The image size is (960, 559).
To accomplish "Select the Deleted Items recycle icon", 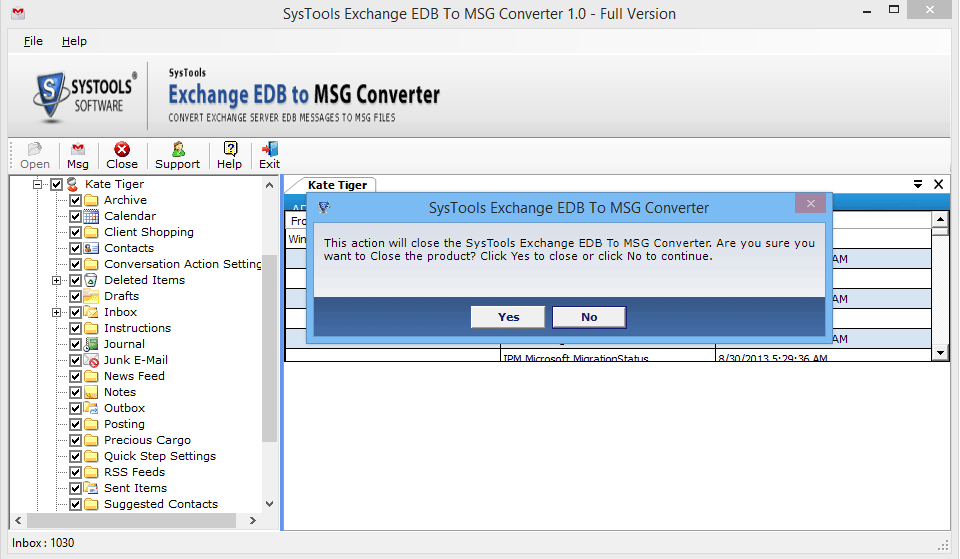I will coord(91,280).
